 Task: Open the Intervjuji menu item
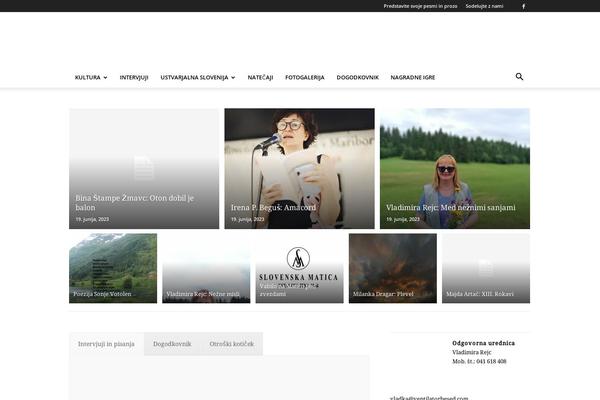tap(134, 77)
